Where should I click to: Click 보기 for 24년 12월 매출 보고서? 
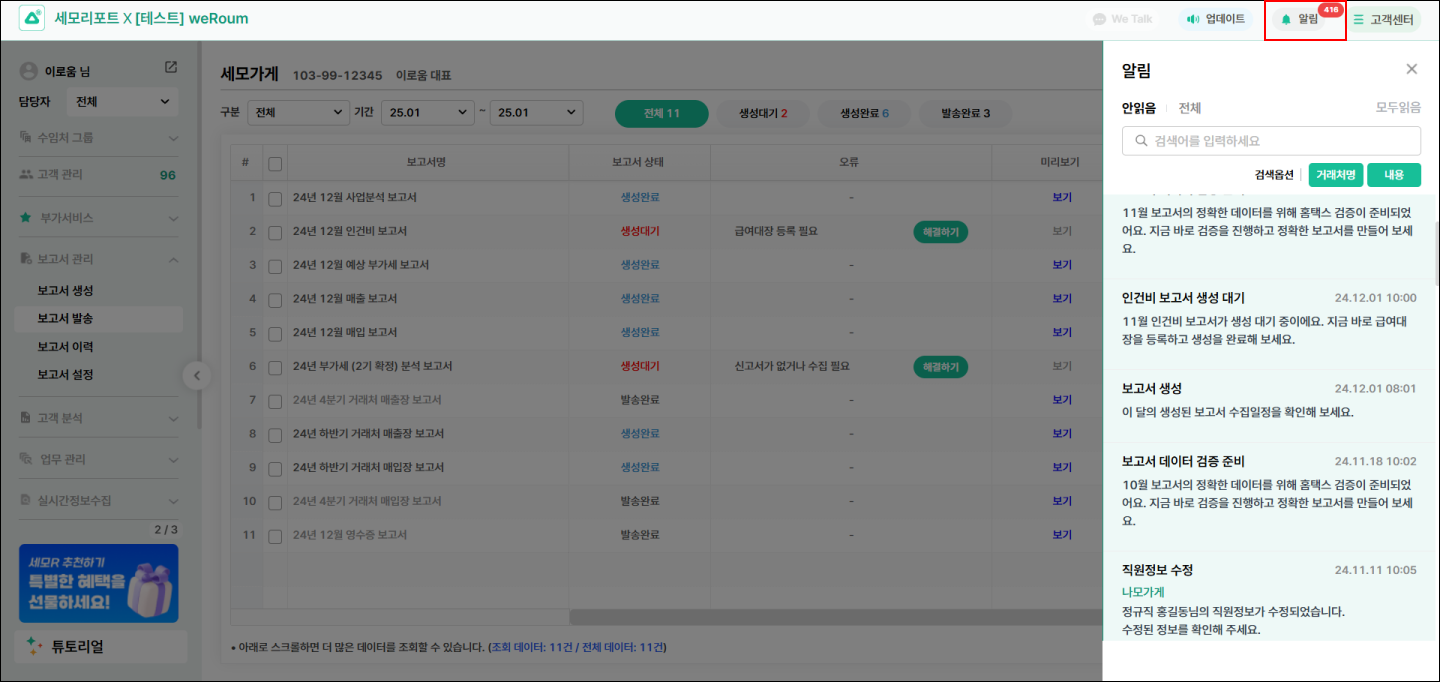[x=1061, y=299]
